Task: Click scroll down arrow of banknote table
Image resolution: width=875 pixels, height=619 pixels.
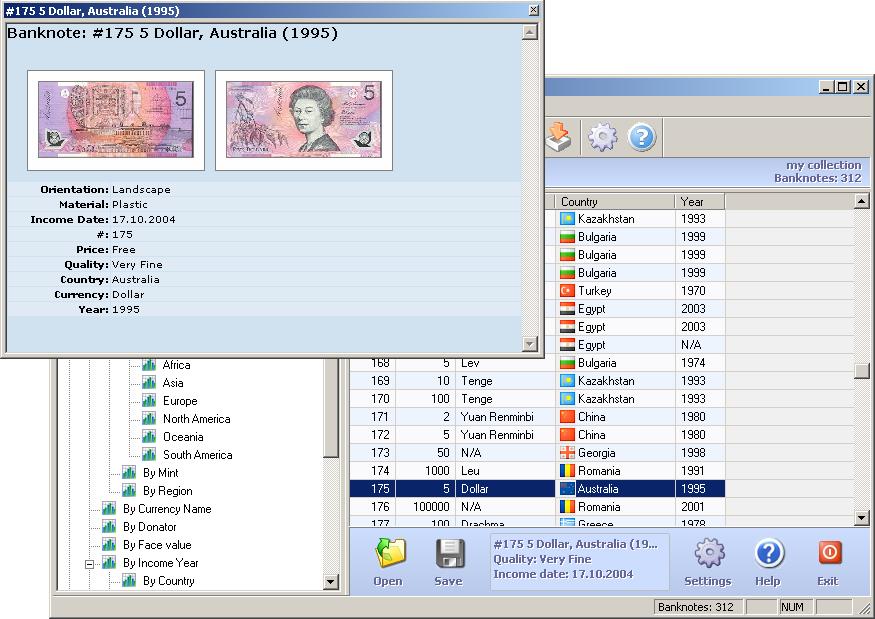Action: [x=862, y=519]
